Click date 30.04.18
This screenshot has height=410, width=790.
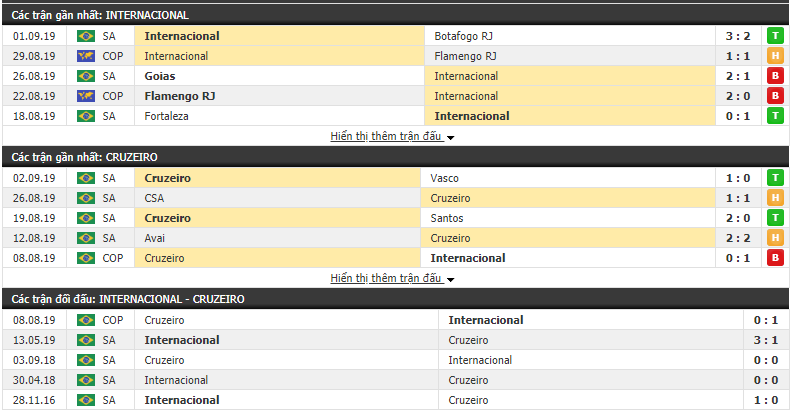tap(34, 380)
